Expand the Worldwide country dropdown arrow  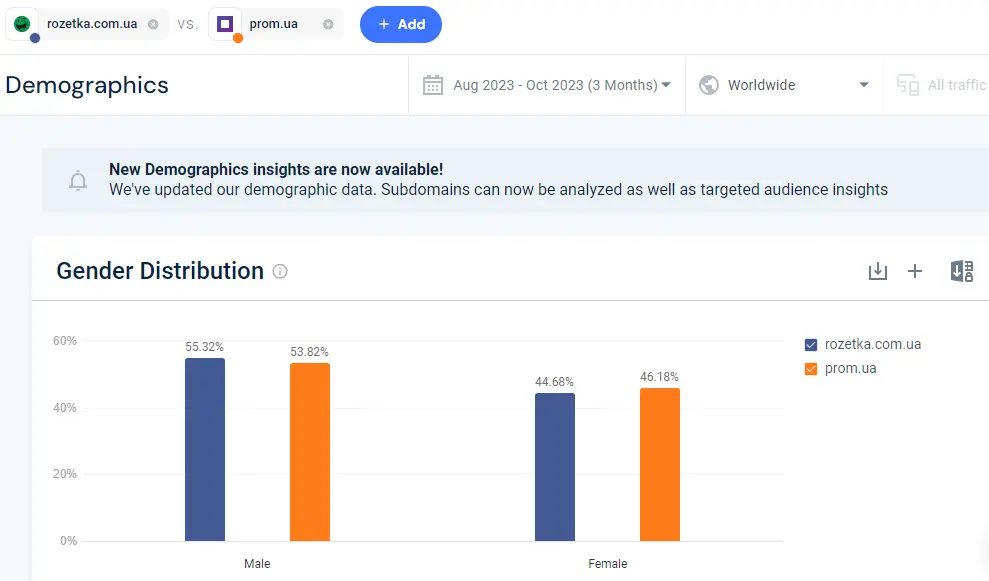864,85
